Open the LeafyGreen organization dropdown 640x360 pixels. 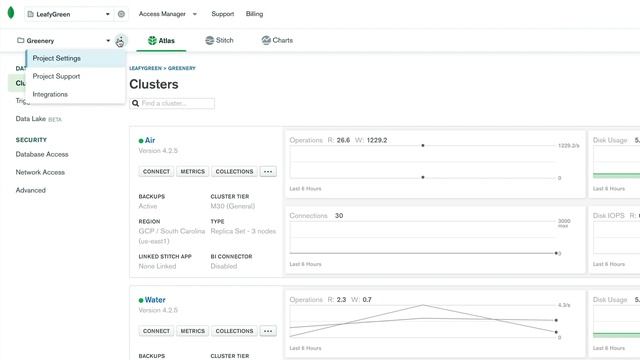[68, 14]
